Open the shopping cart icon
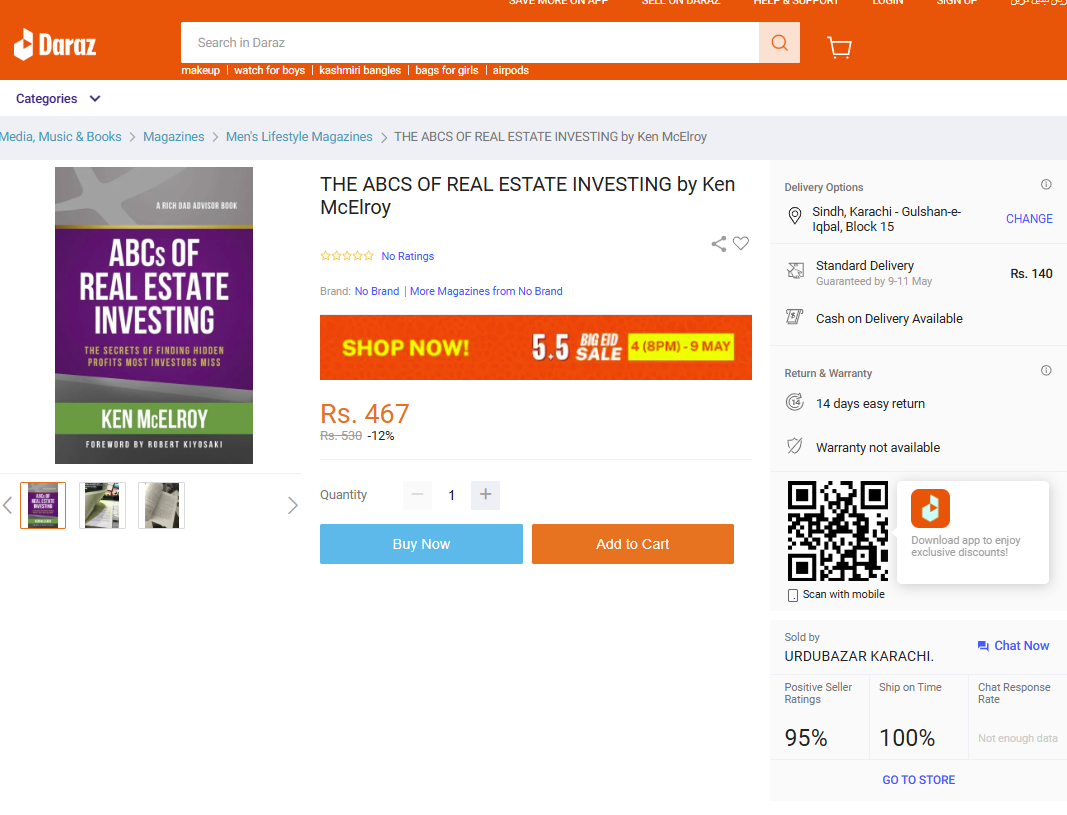1067x815 pixels. (x=839, y=47)
